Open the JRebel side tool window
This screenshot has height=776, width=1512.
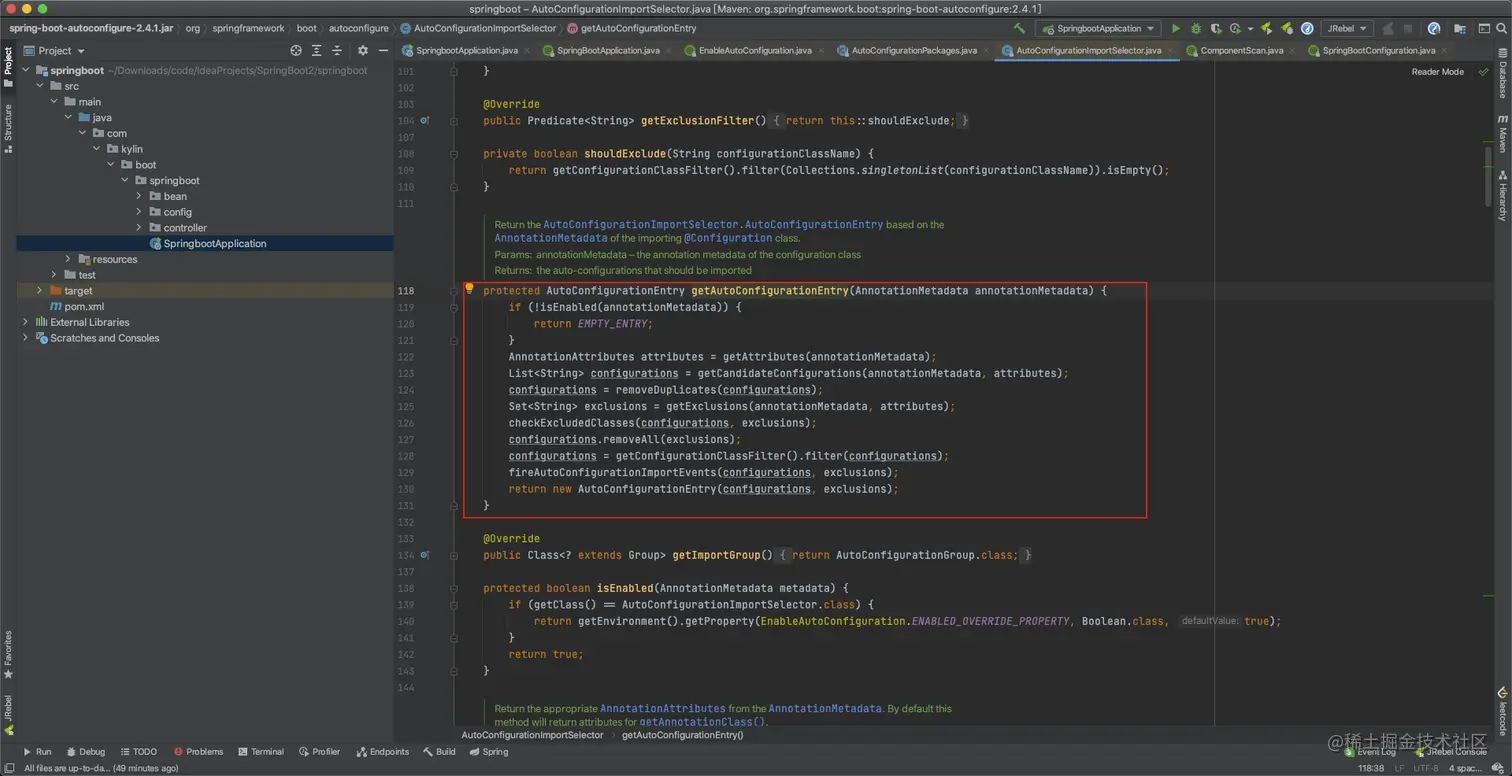point(8,714)
